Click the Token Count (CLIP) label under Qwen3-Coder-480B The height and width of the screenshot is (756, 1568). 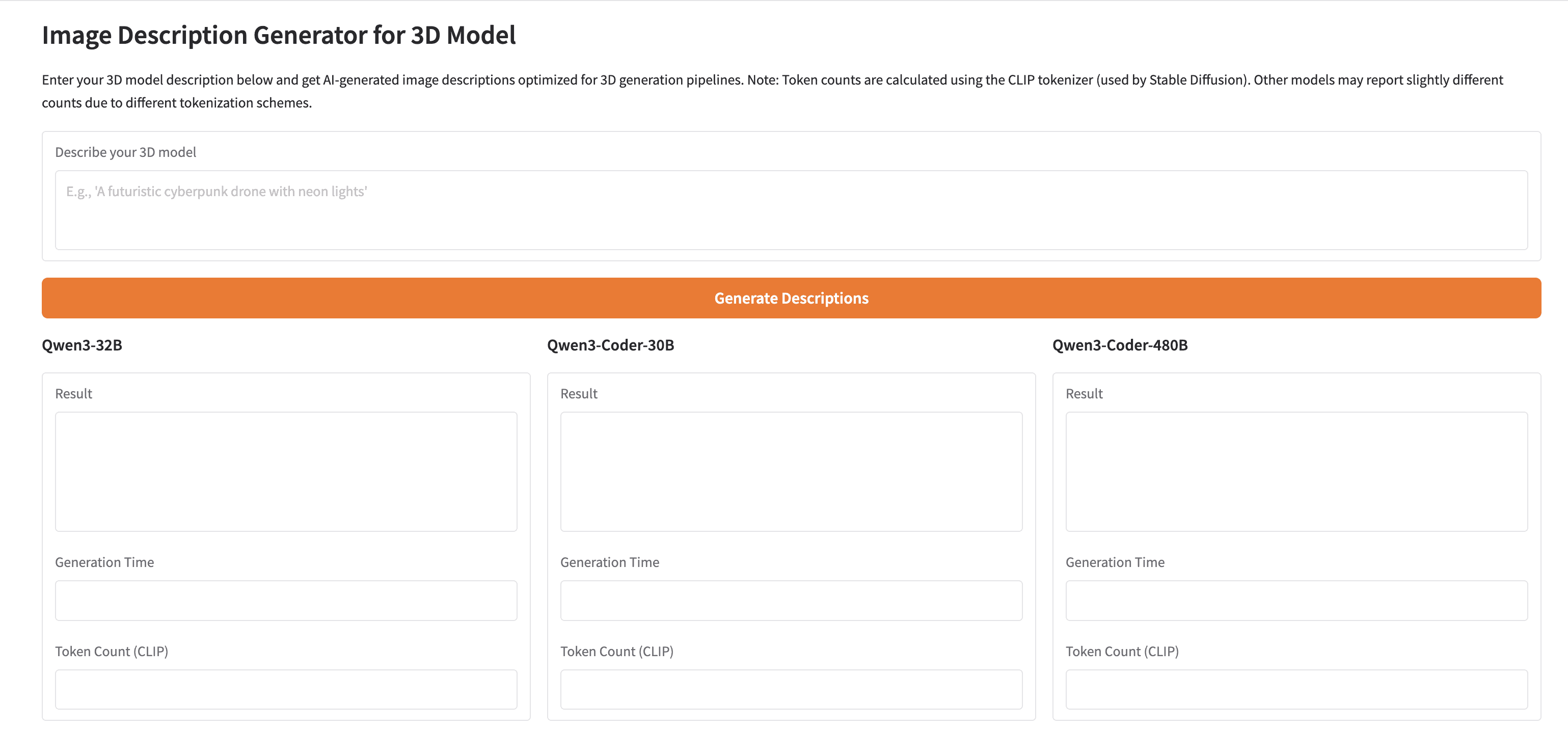pos(1122,651)
